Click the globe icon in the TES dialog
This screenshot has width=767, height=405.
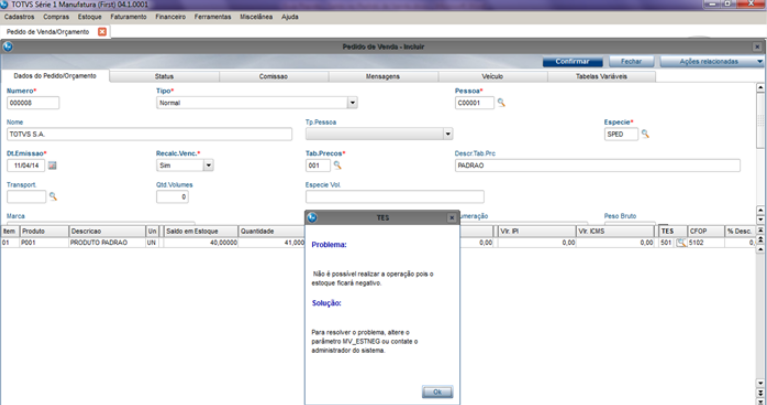[312, 218]
